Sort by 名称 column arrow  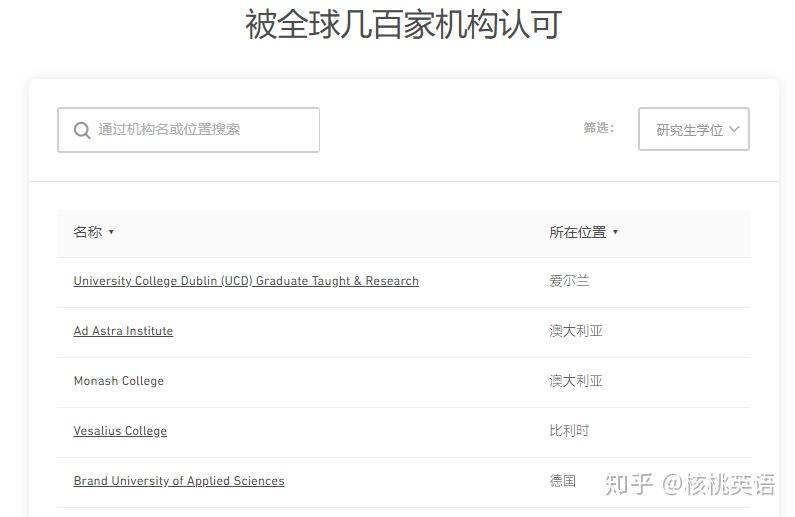[x=111, y=232]
